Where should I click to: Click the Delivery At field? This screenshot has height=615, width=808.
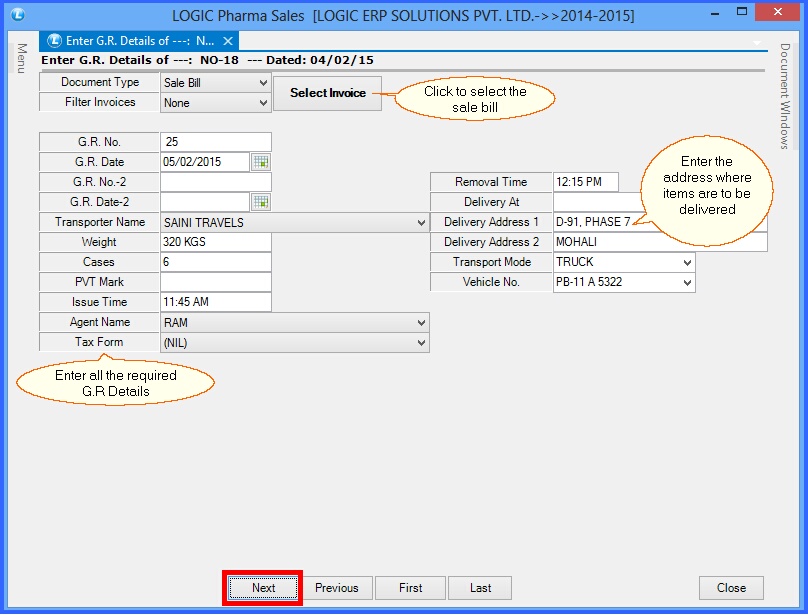coord(598,202)
